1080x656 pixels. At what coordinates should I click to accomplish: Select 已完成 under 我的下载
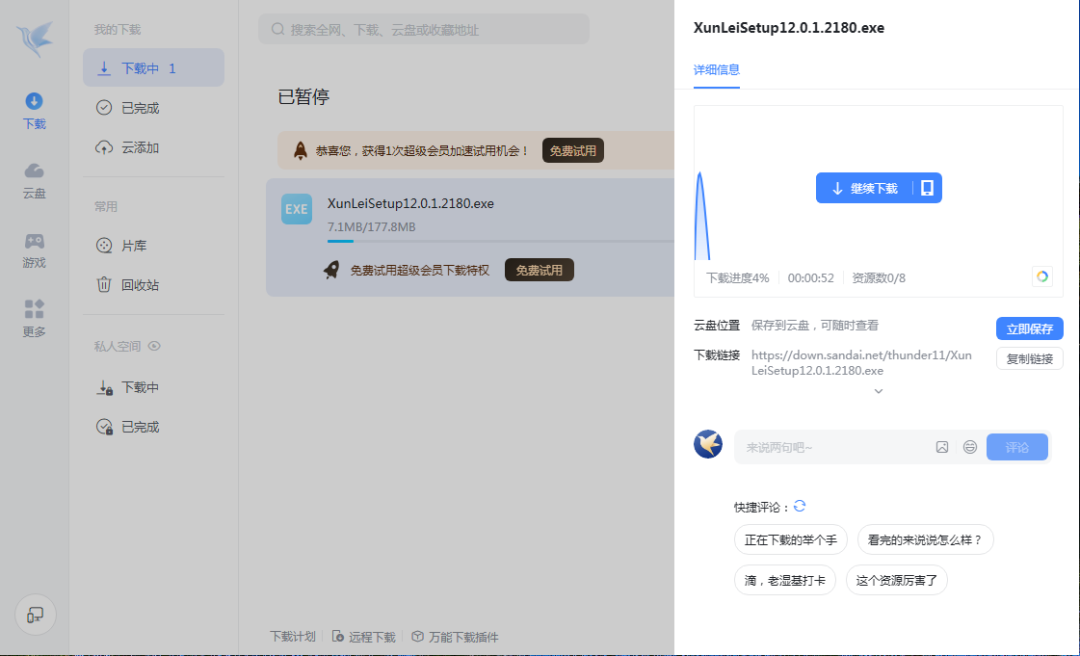point(154,107)
